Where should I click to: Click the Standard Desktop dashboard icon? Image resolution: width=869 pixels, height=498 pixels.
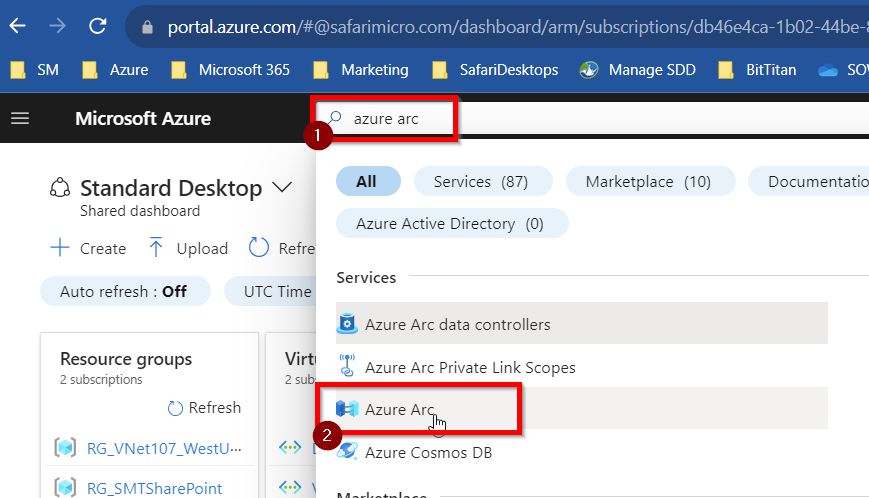[60, 188]
